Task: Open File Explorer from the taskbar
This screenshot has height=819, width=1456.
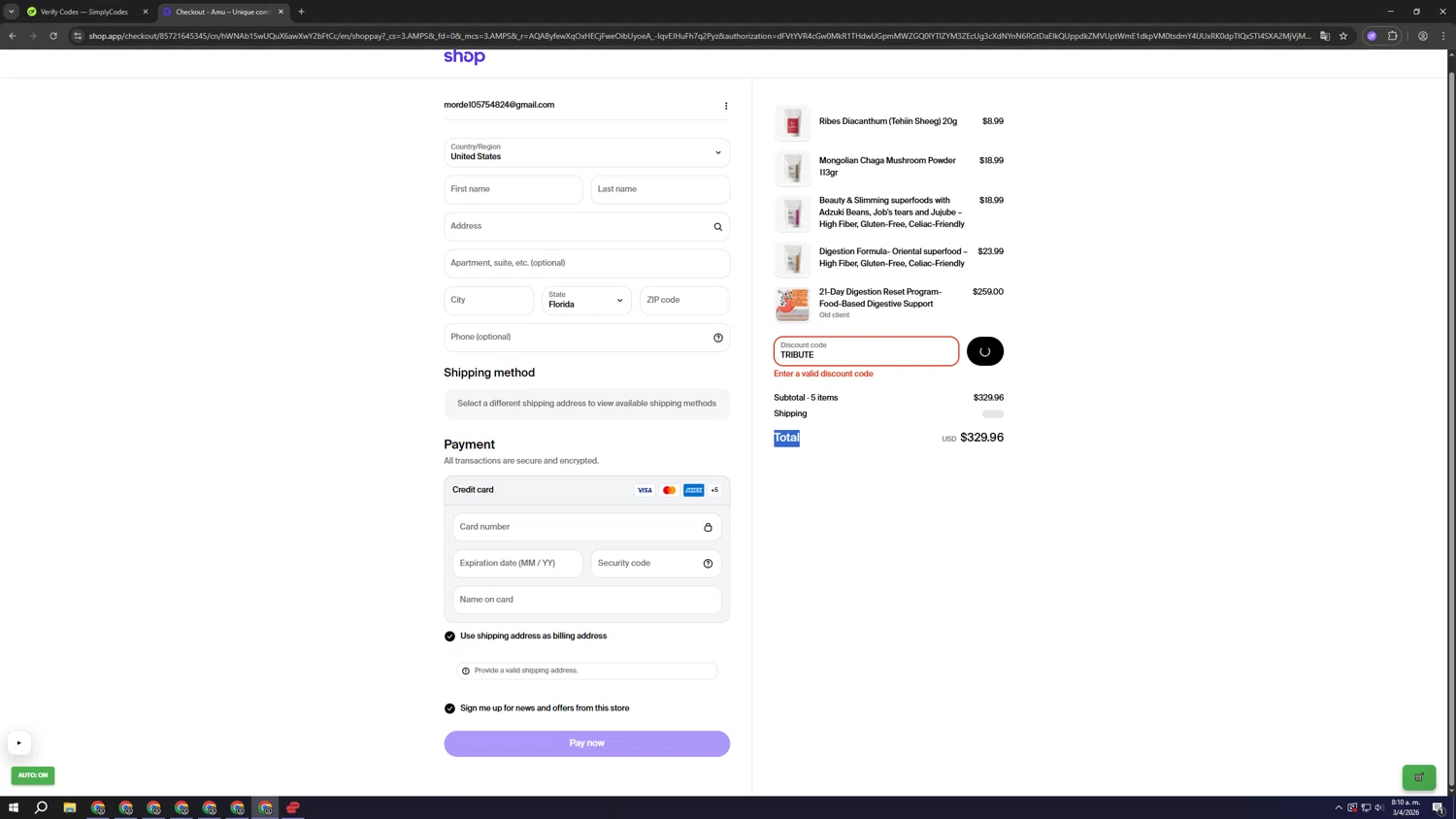Action: coord(70,807)
